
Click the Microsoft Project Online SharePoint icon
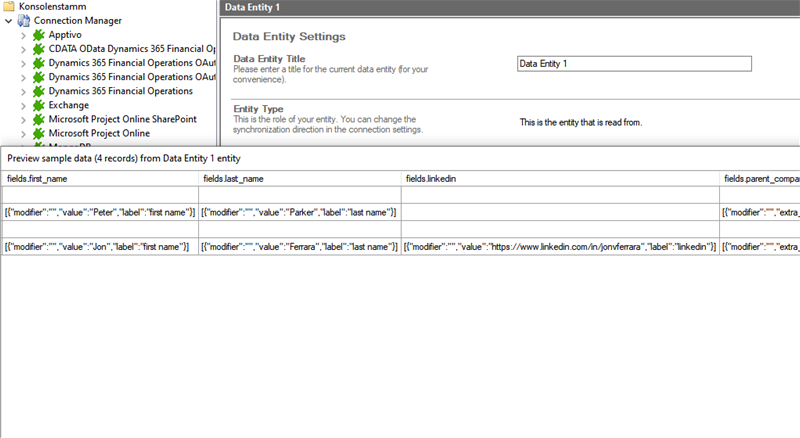[x=39, y=119]
